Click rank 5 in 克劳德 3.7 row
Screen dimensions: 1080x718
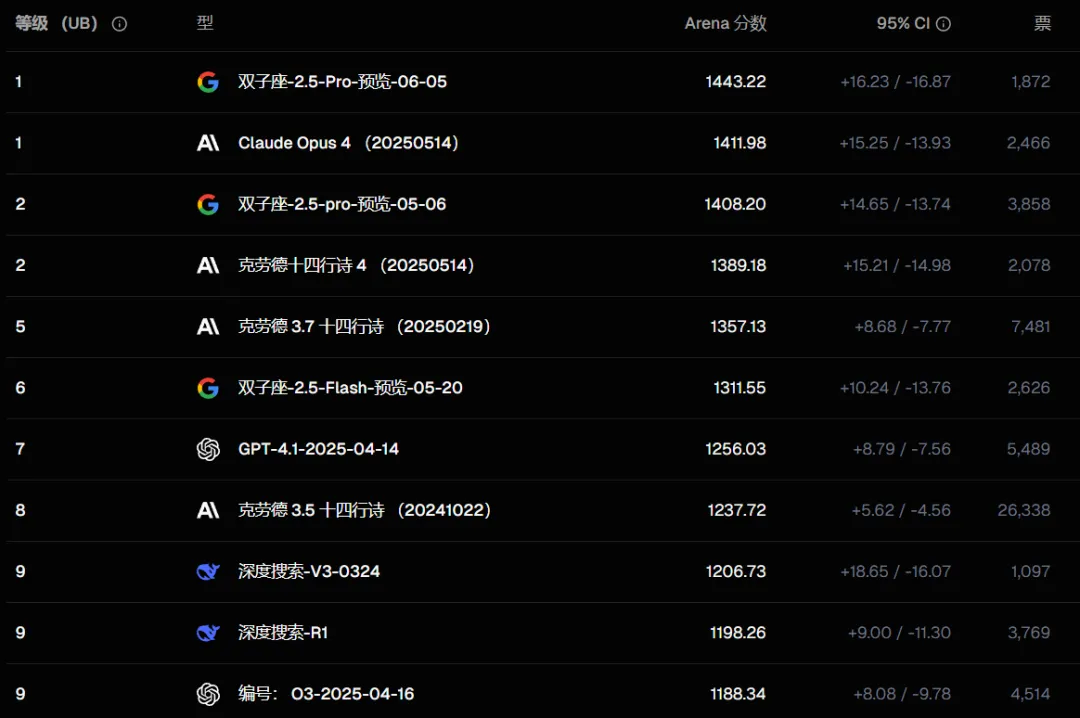point(21,327)
